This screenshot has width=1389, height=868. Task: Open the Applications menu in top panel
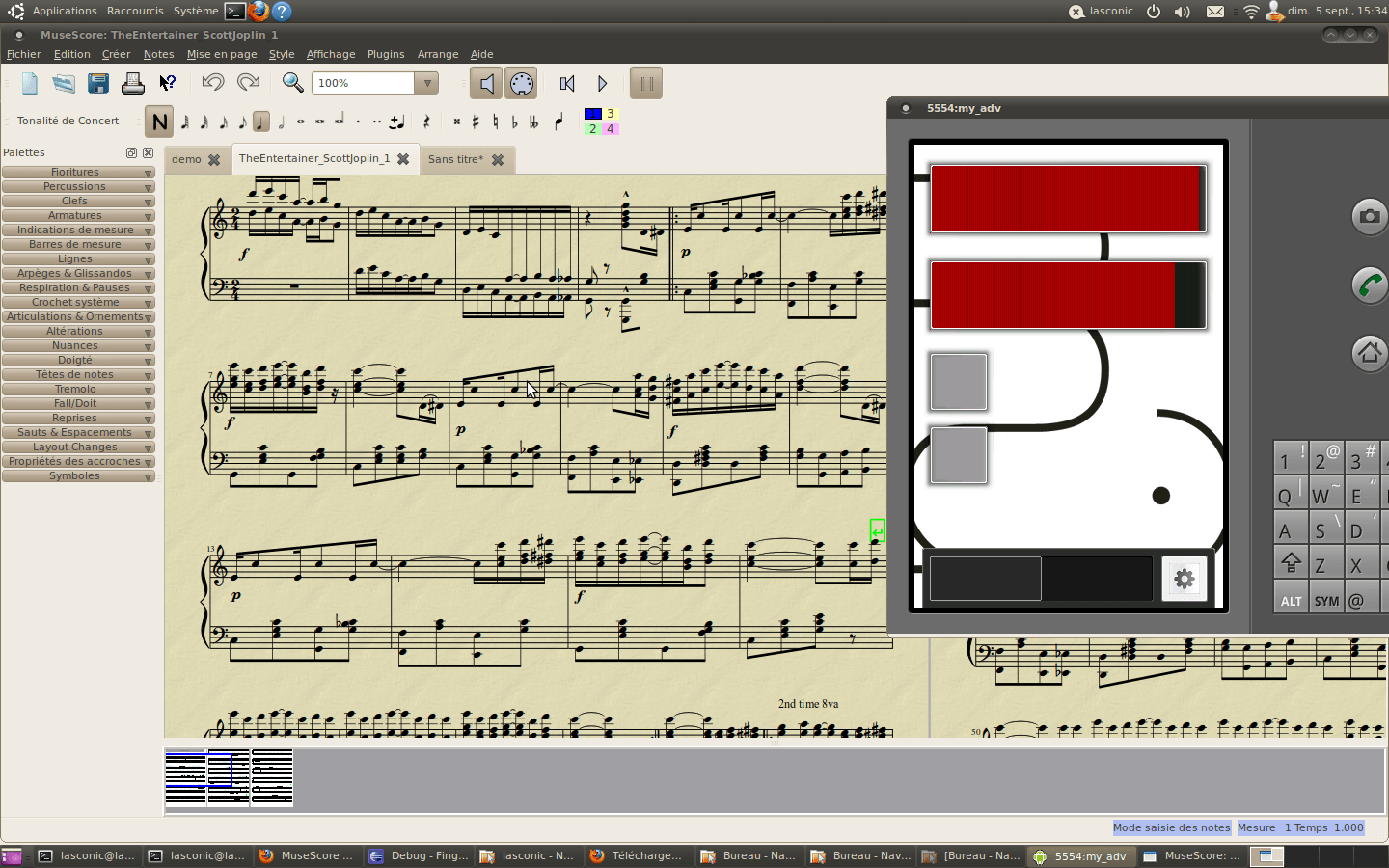65,11
